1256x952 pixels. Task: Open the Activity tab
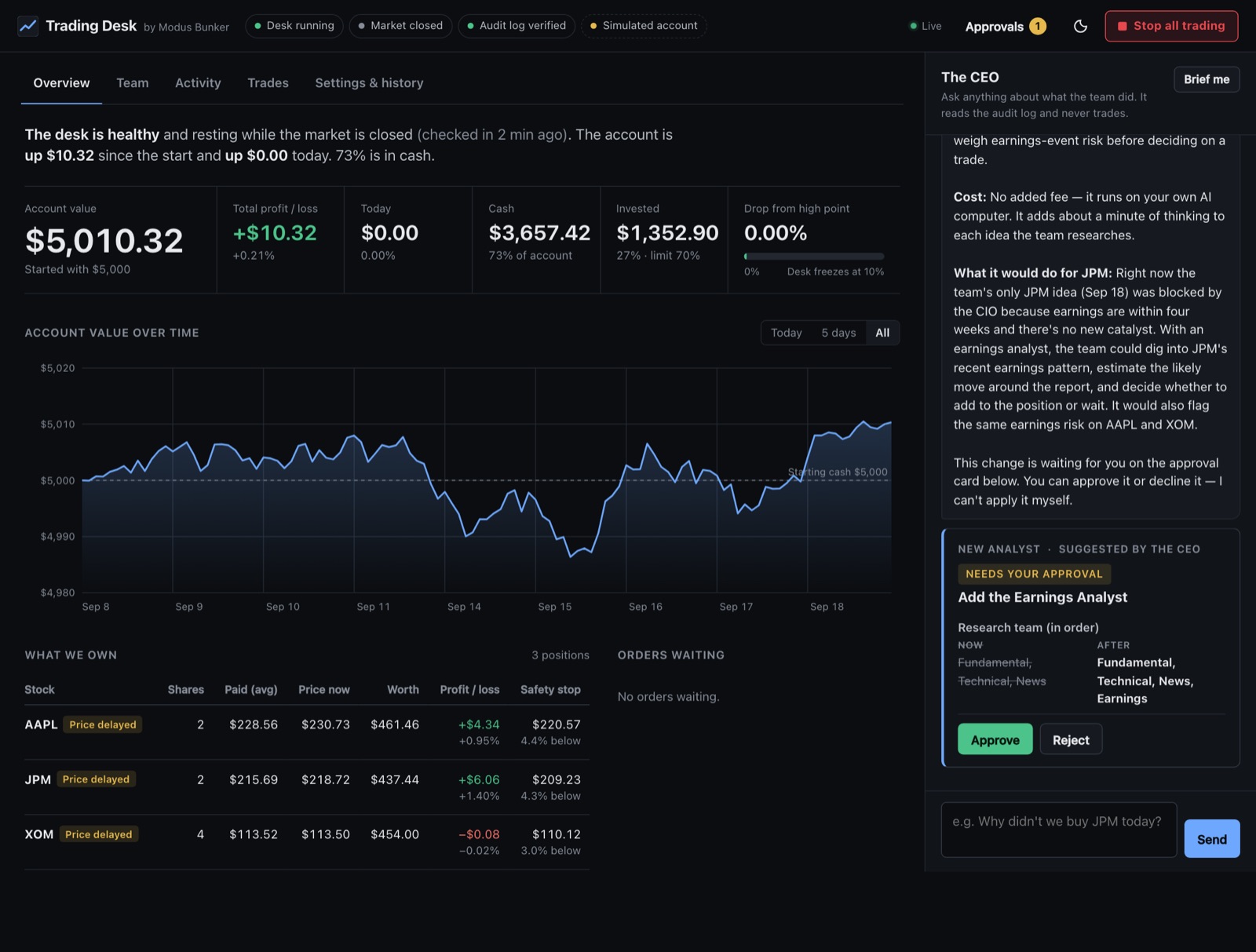(198, 83)
